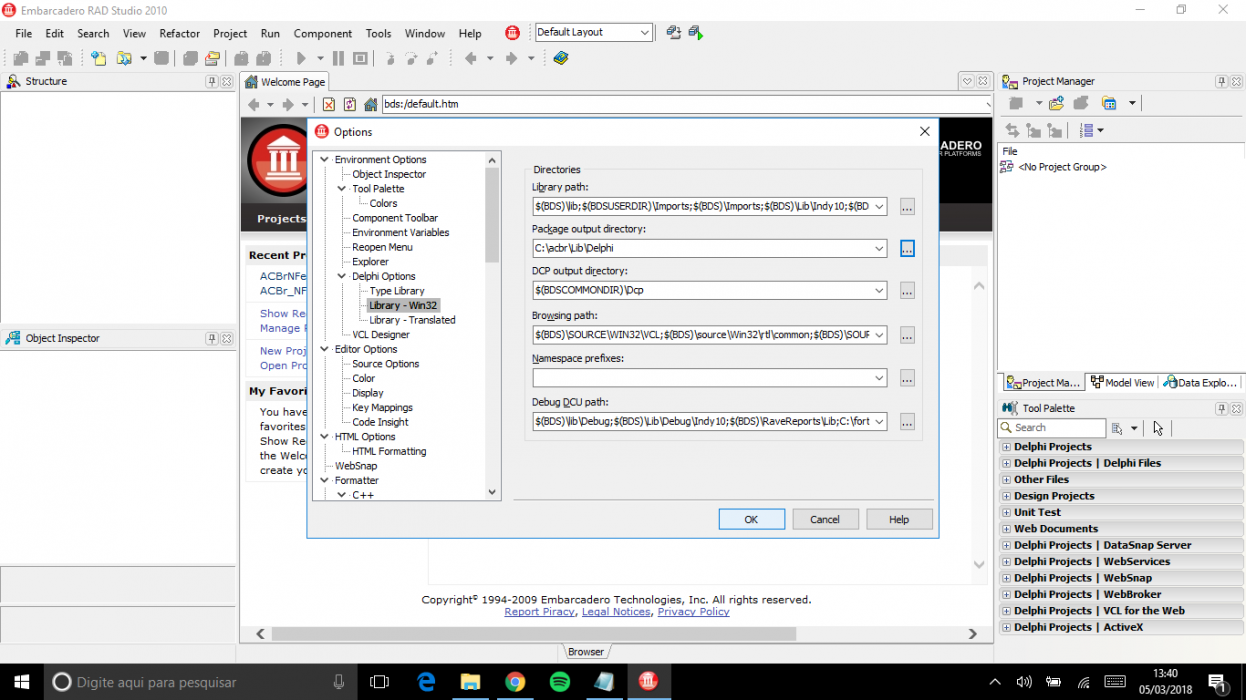Open Spotify from the taskbar
The height and width of the screenshot is (700, 1246).
click(559, 682)
